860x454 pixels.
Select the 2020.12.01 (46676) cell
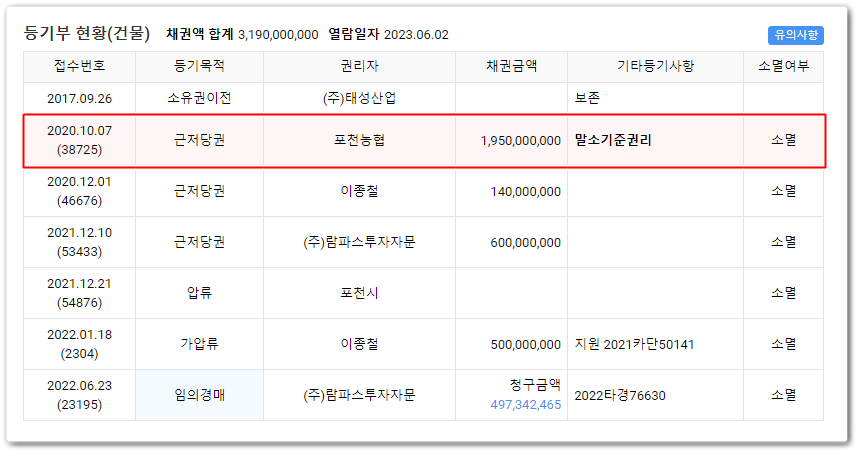tap(80, 191)
